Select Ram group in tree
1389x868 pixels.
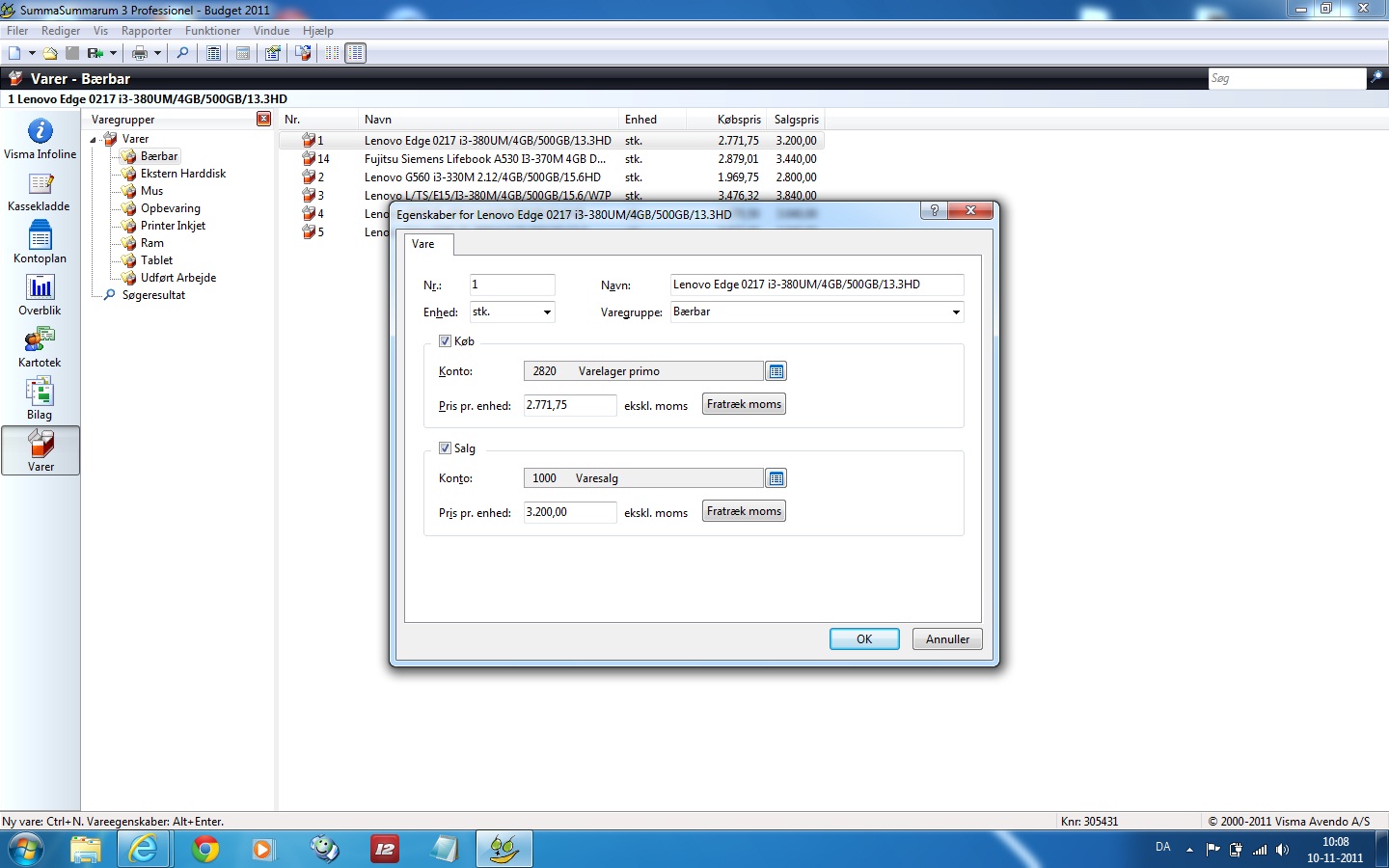point(152,243)
